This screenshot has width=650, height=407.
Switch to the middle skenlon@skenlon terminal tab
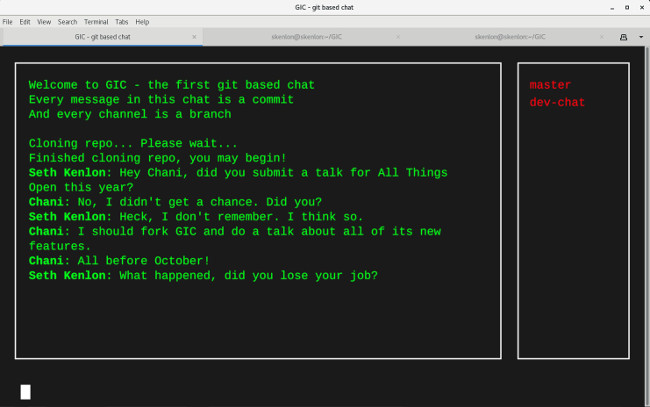pos(305,36)
